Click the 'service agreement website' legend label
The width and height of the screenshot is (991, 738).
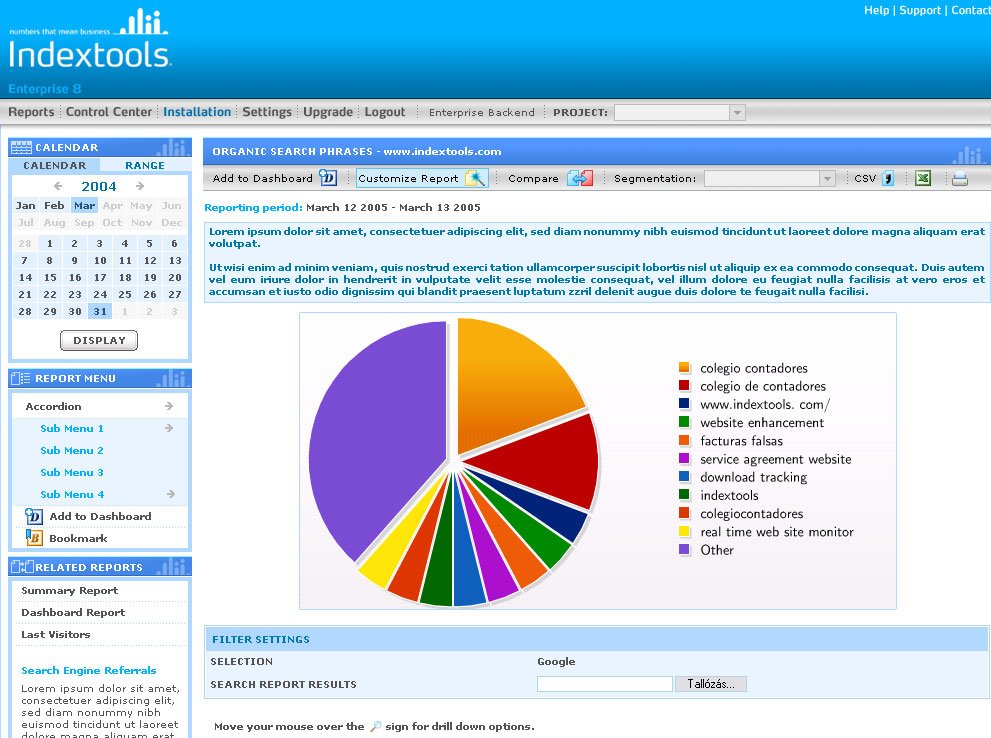click(775, 459)
